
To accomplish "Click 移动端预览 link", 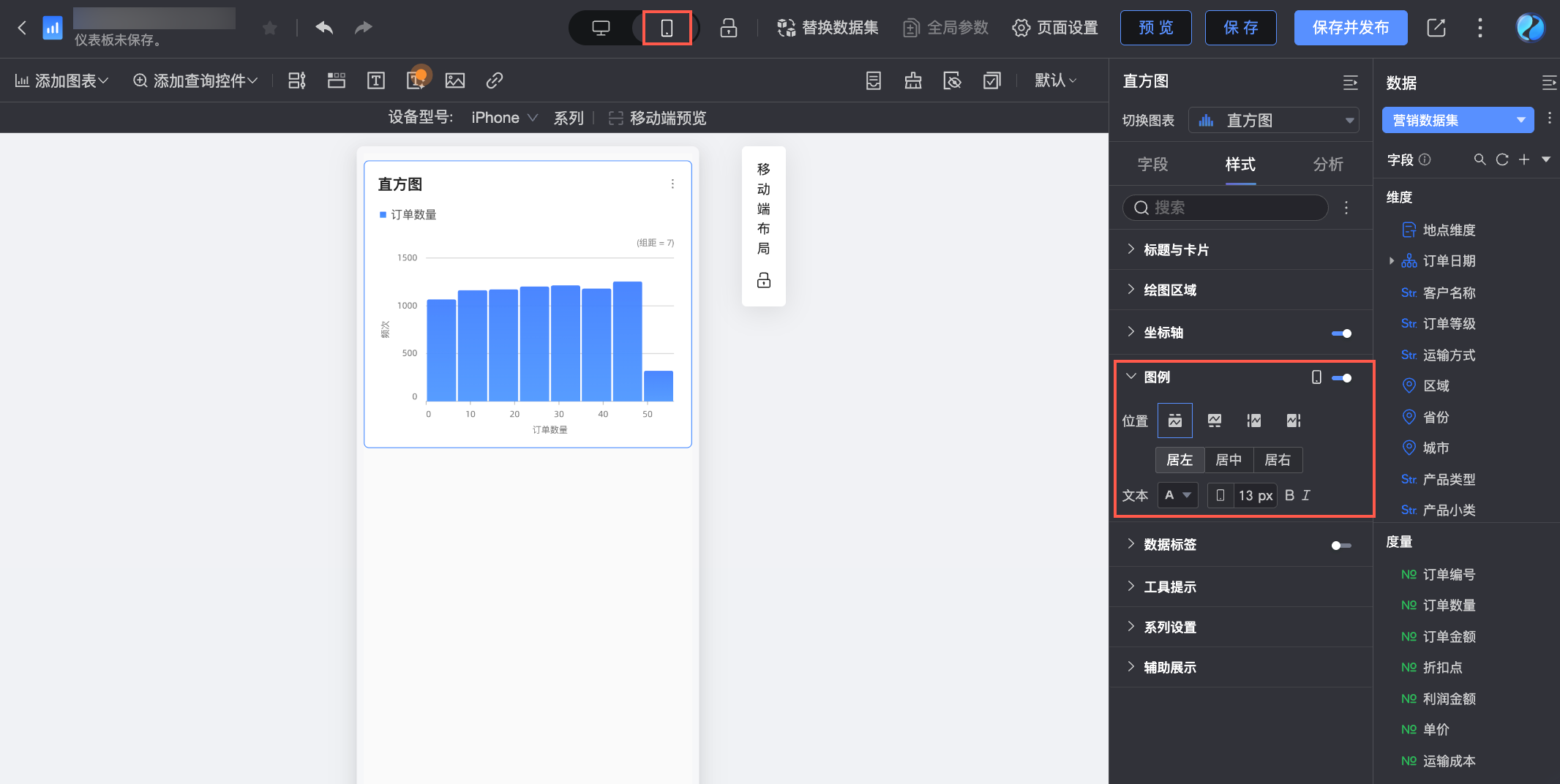I will point(658,118).
